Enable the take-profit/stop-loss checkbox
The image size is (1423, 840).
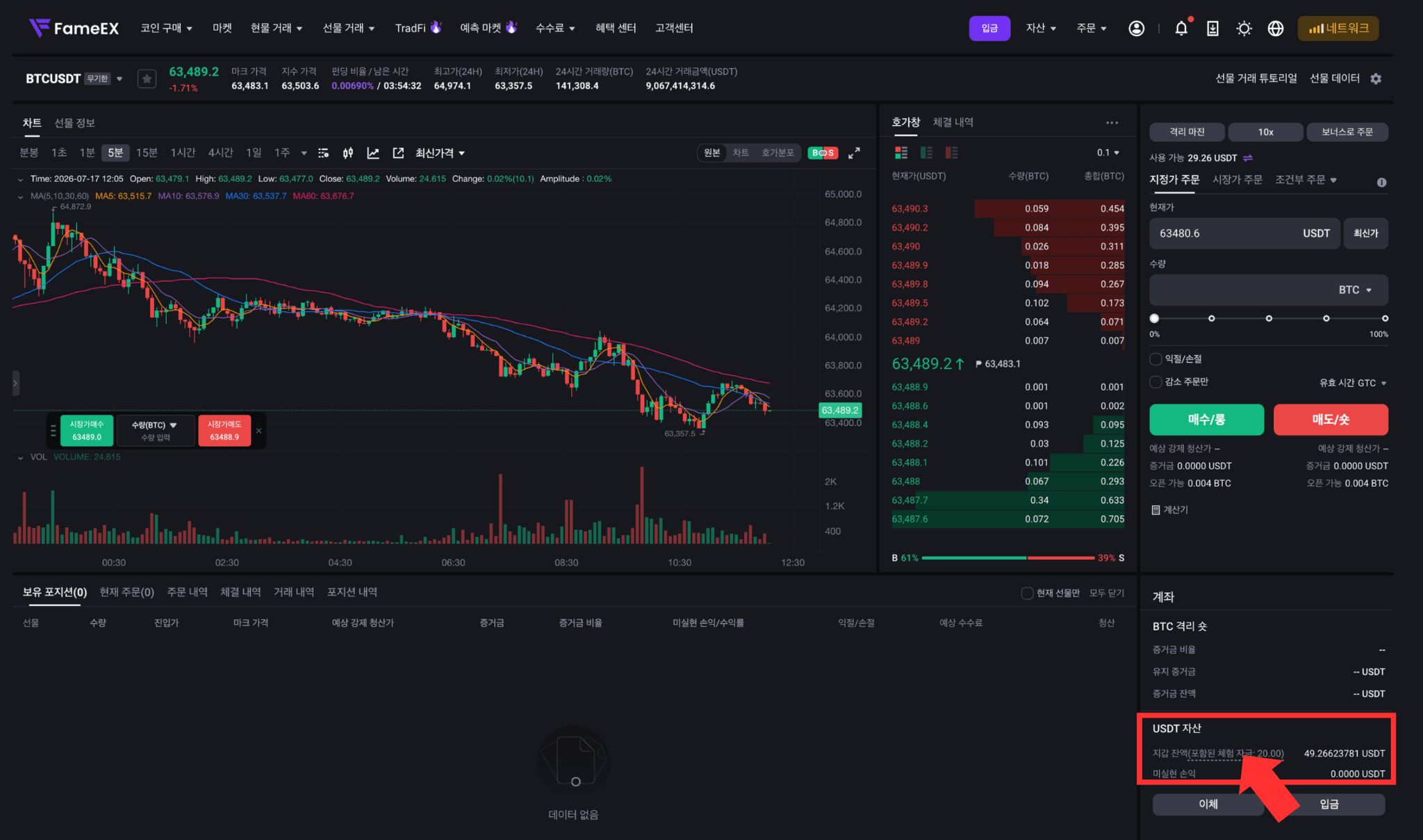[1156, 359]
